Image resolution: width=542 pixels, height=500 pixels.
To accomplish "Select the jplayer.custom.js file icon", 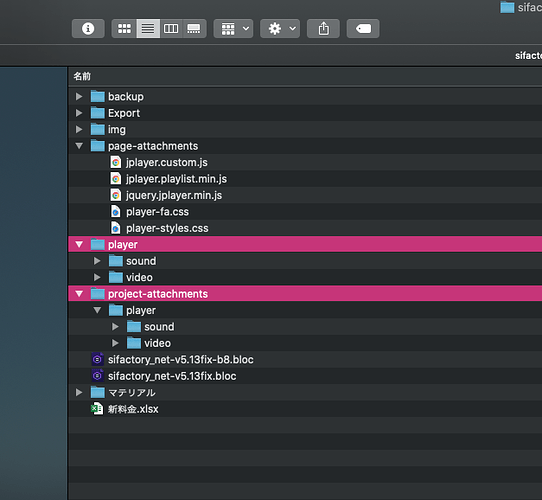I will [x=116, y=162].
